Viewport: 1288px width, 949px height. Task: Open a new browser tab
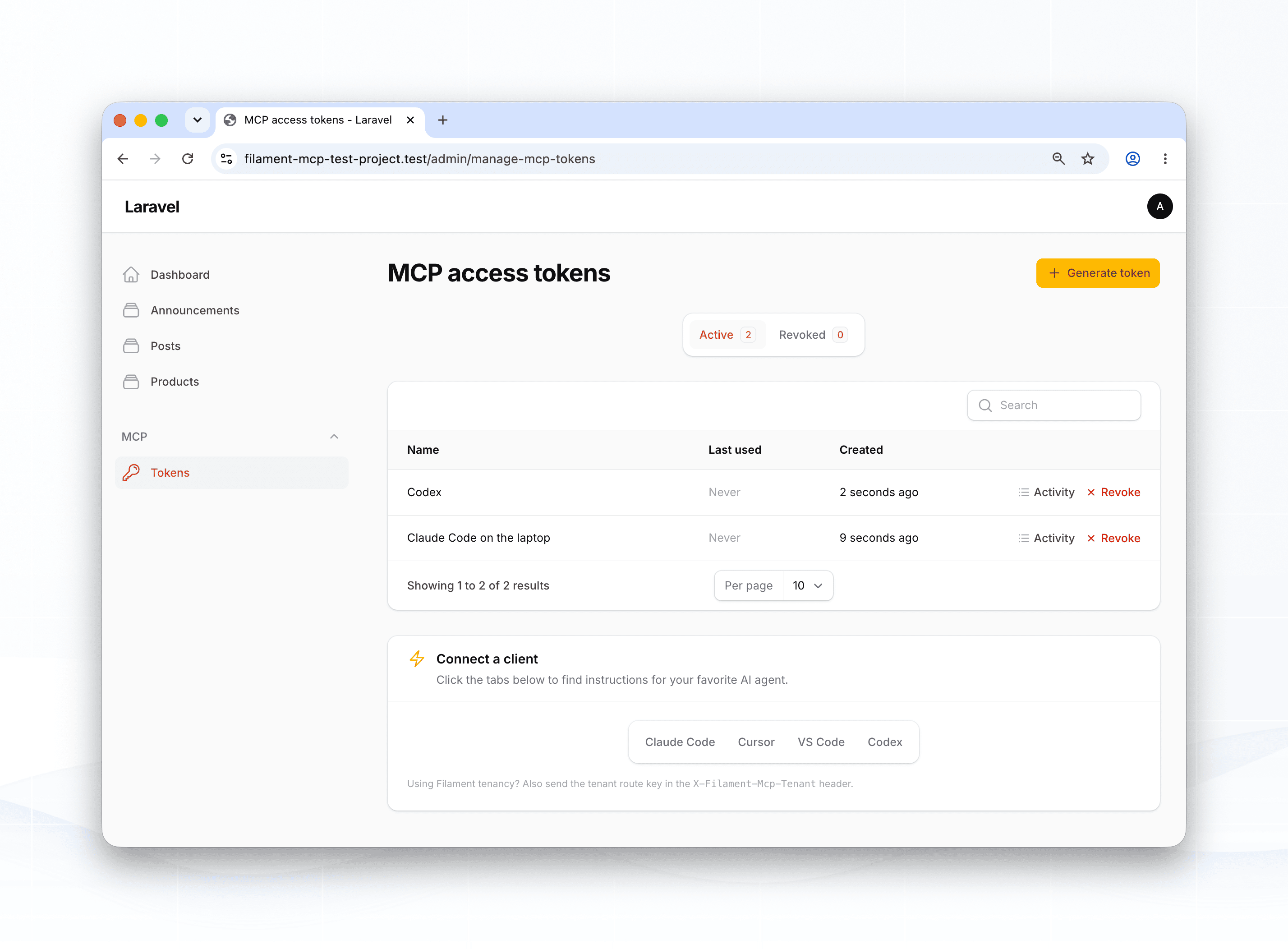pos(443,120)
